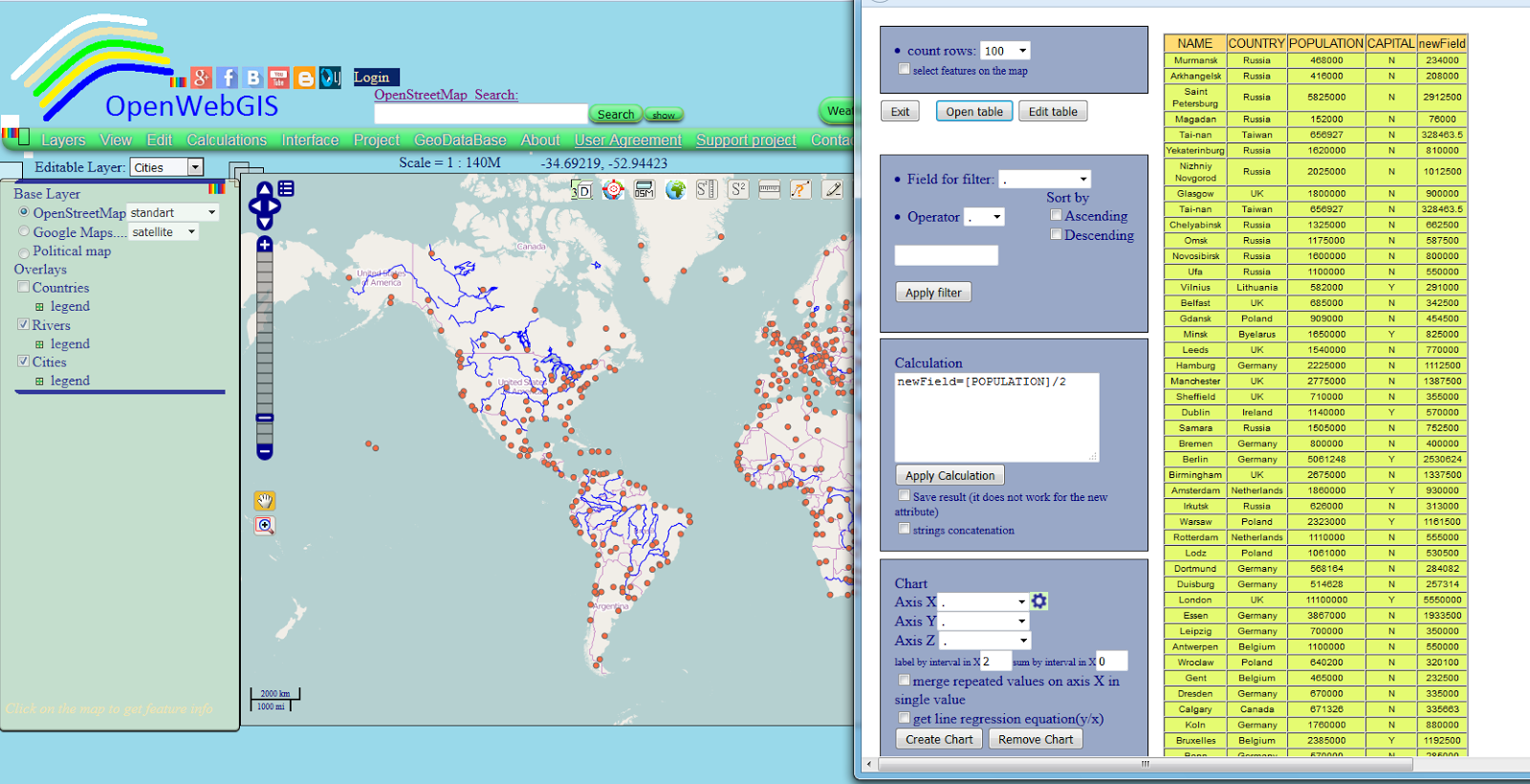This screenshot has height=784, width=1530.
Task: Open the View menu
Action: click(x=116, y=140)
